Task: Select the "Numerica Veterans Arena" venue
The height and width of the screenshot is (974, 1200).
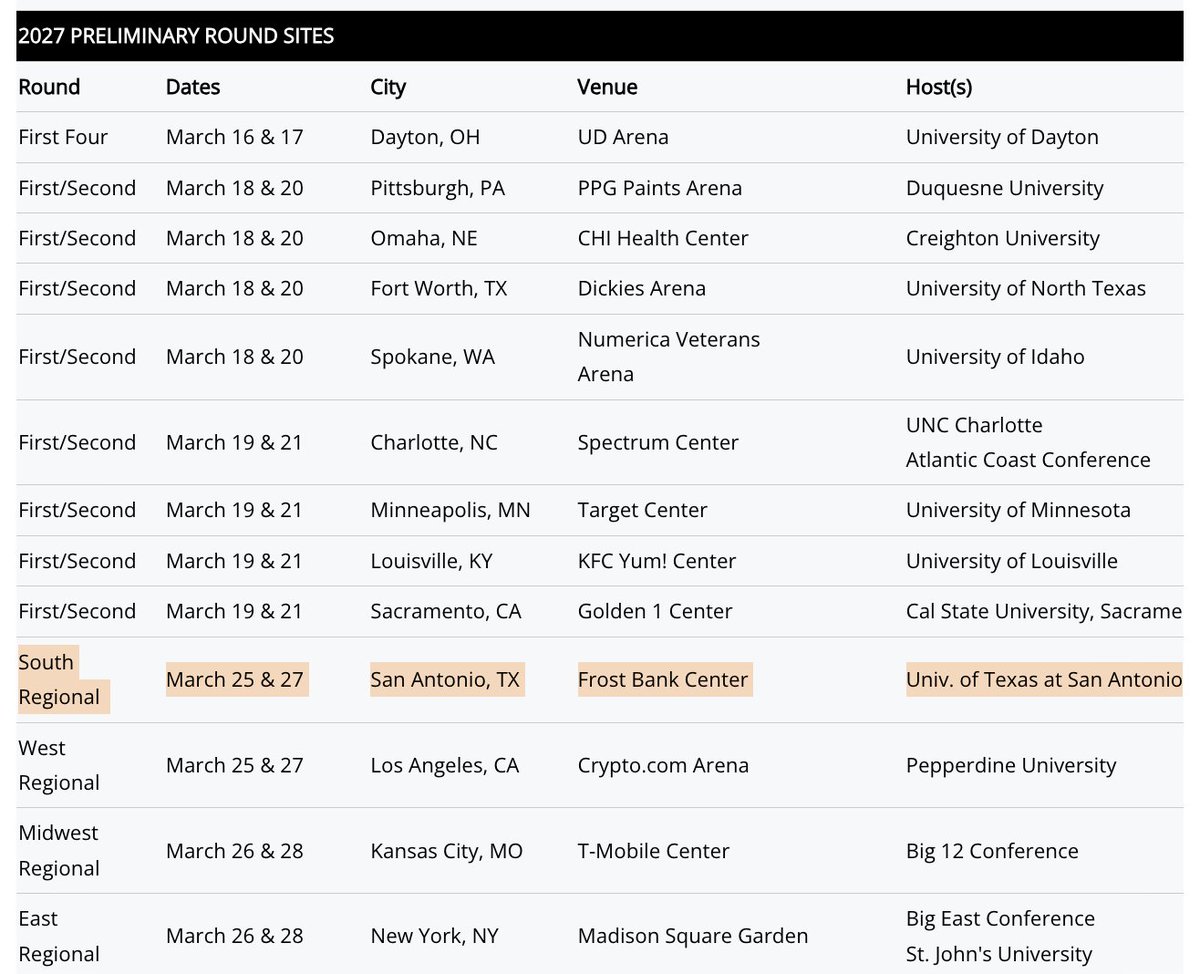Action: [x=668, y=357]
